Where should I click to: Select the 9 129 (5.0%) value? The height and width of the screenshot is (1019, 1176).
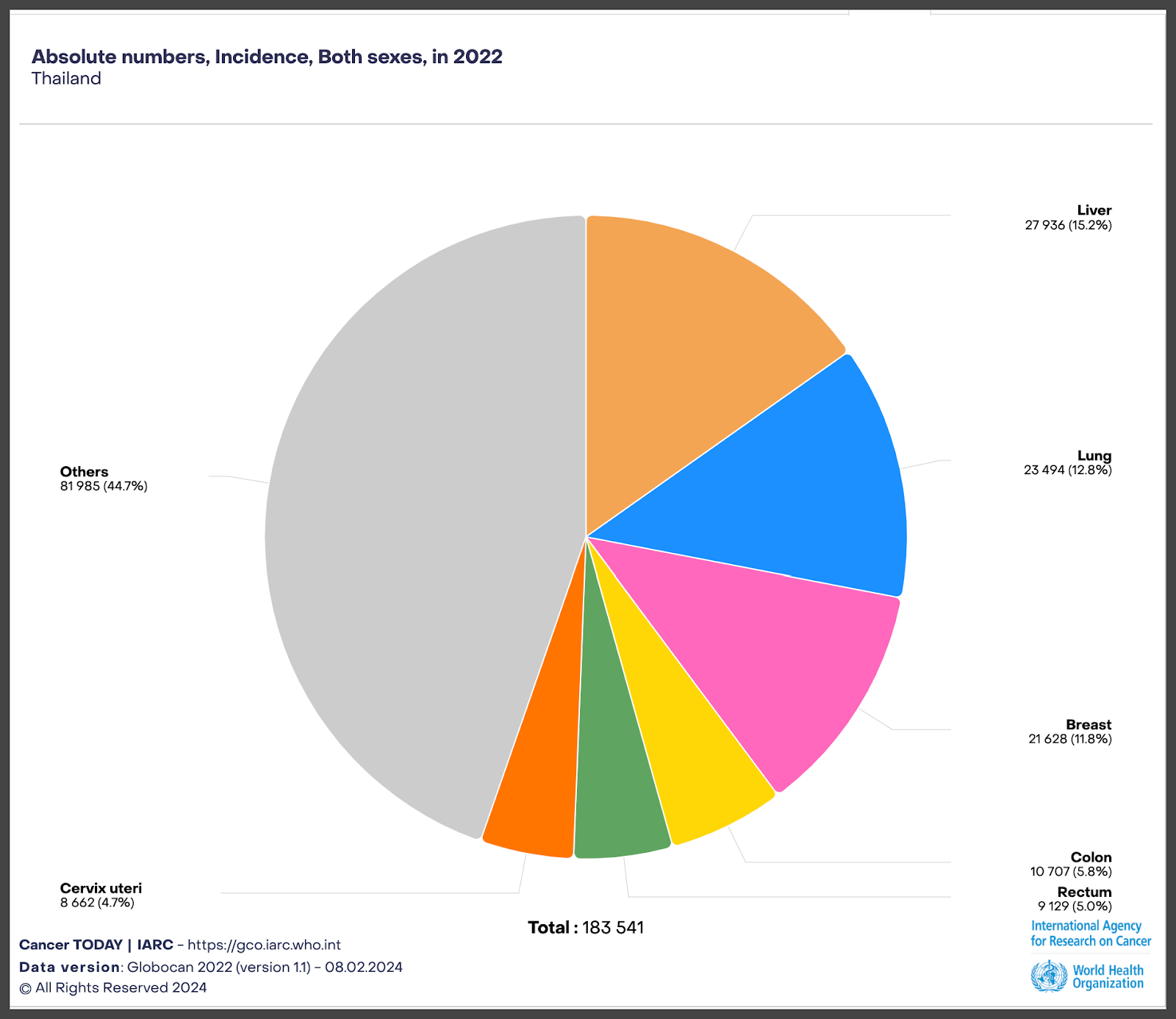(x=1075, y=906)
